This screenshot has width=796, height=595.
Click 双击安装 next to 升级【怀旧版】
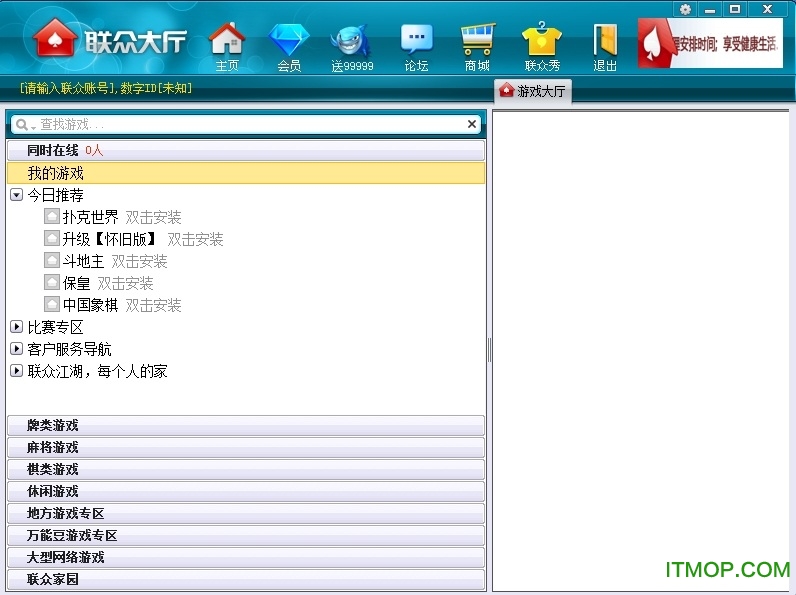coord(195,240)
